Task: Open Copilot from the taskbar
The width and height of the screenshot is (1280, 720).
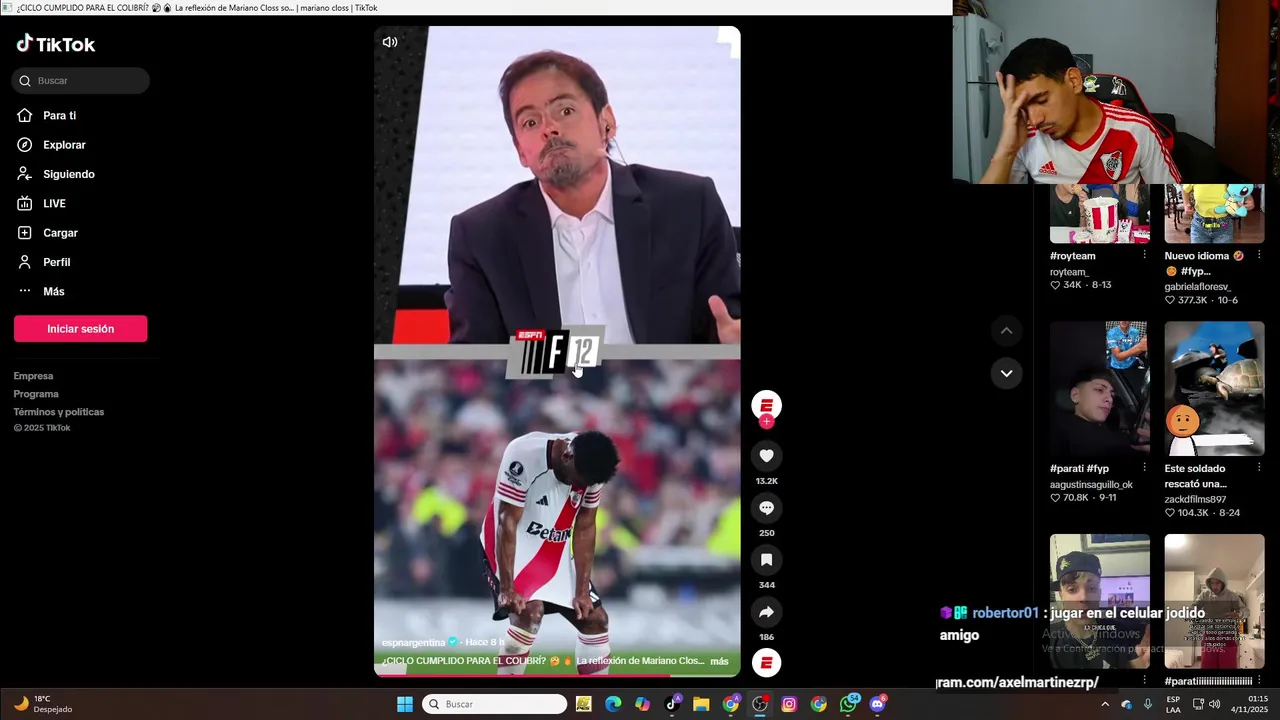Action: coord(642,704)
